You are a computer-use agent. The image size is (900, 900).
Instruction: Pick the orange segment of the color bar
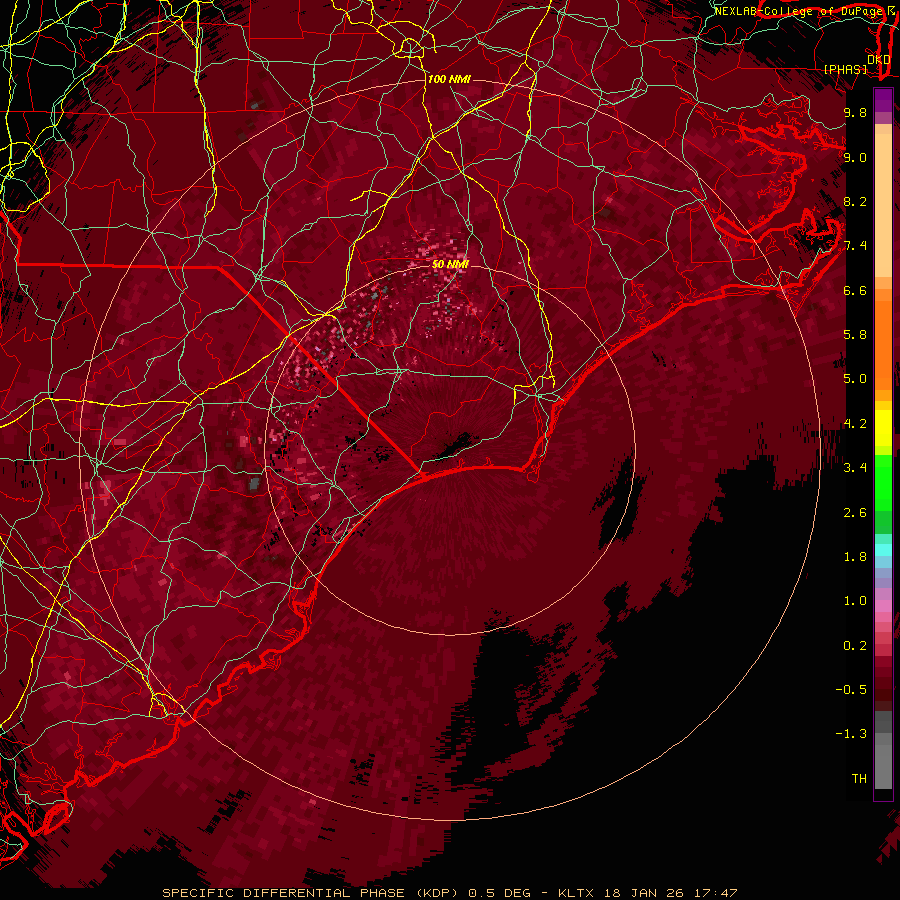[883, 344]
